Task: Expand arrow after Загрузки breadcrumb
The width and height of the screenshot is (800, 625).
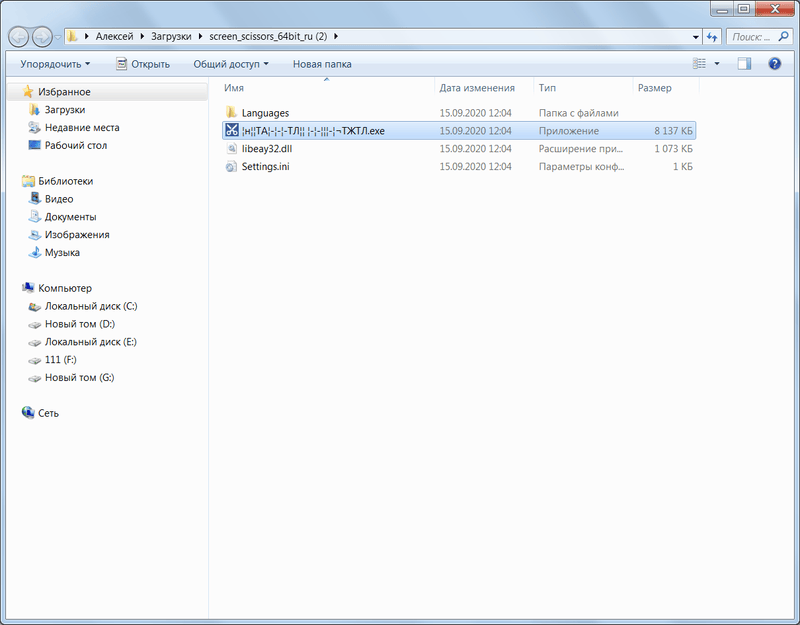Action: point(201,36)
